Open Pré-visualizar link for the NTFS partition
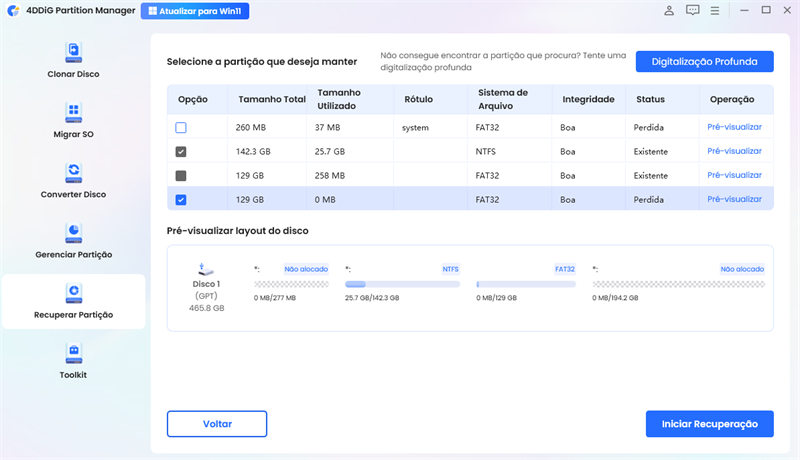800x460 pixels. point(734,151)
